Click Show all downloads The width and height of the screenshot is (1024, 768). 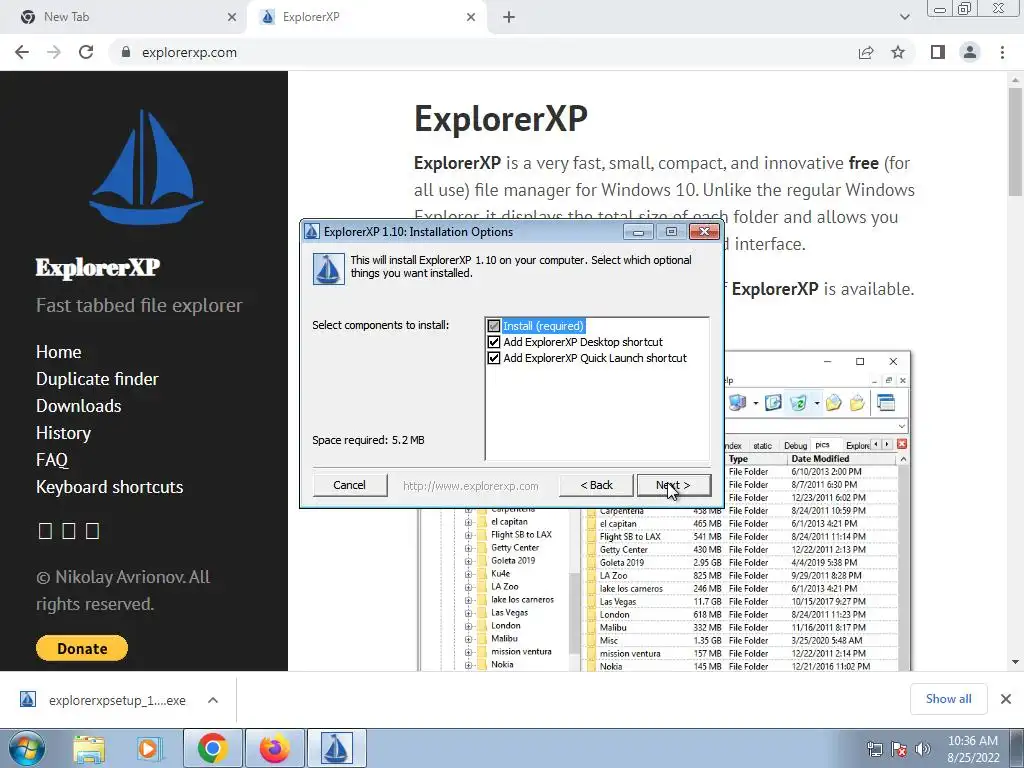tap(948, 699)
